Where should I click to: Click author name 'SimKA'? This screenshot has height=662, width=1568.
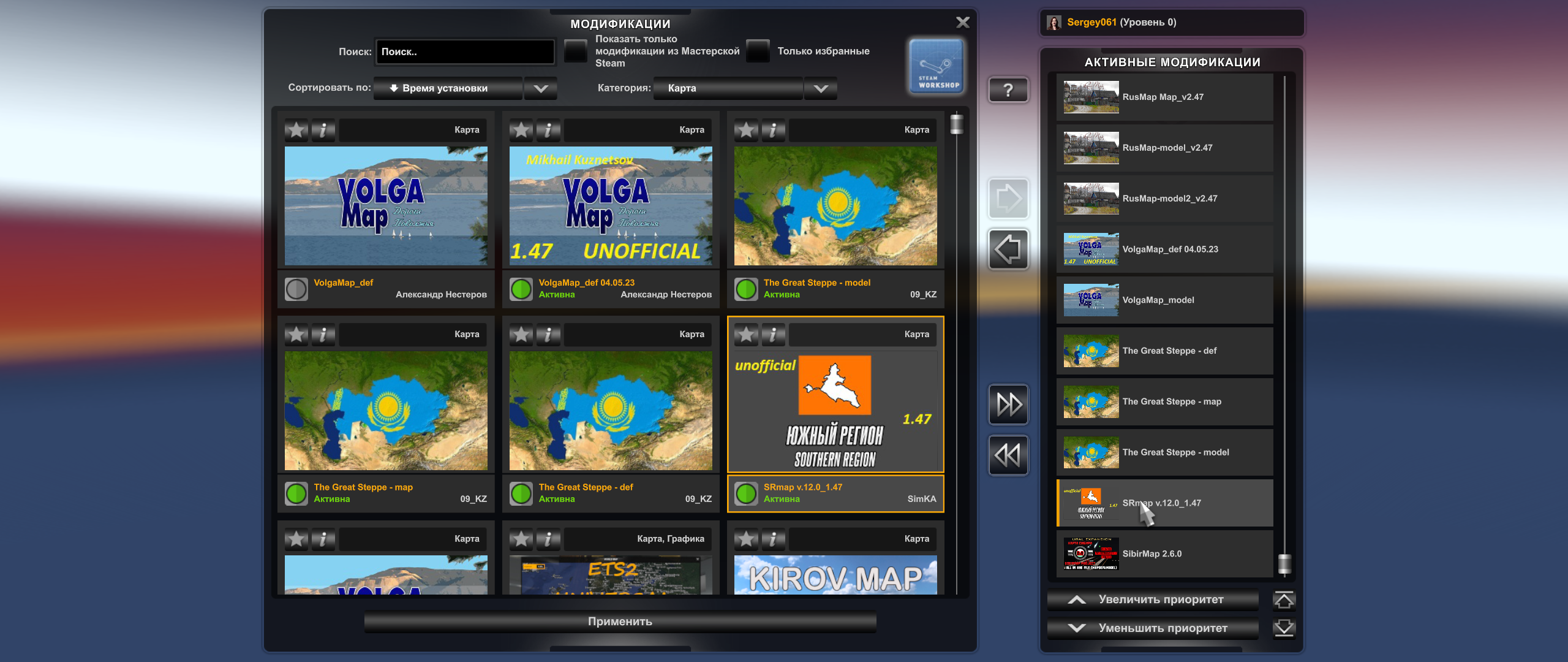point(922,500)
